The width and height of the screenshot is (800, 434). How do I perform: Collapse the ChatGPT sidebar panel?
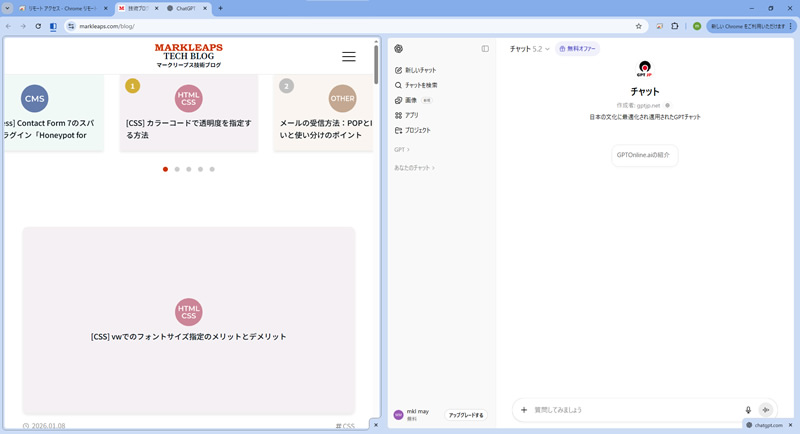485,48
